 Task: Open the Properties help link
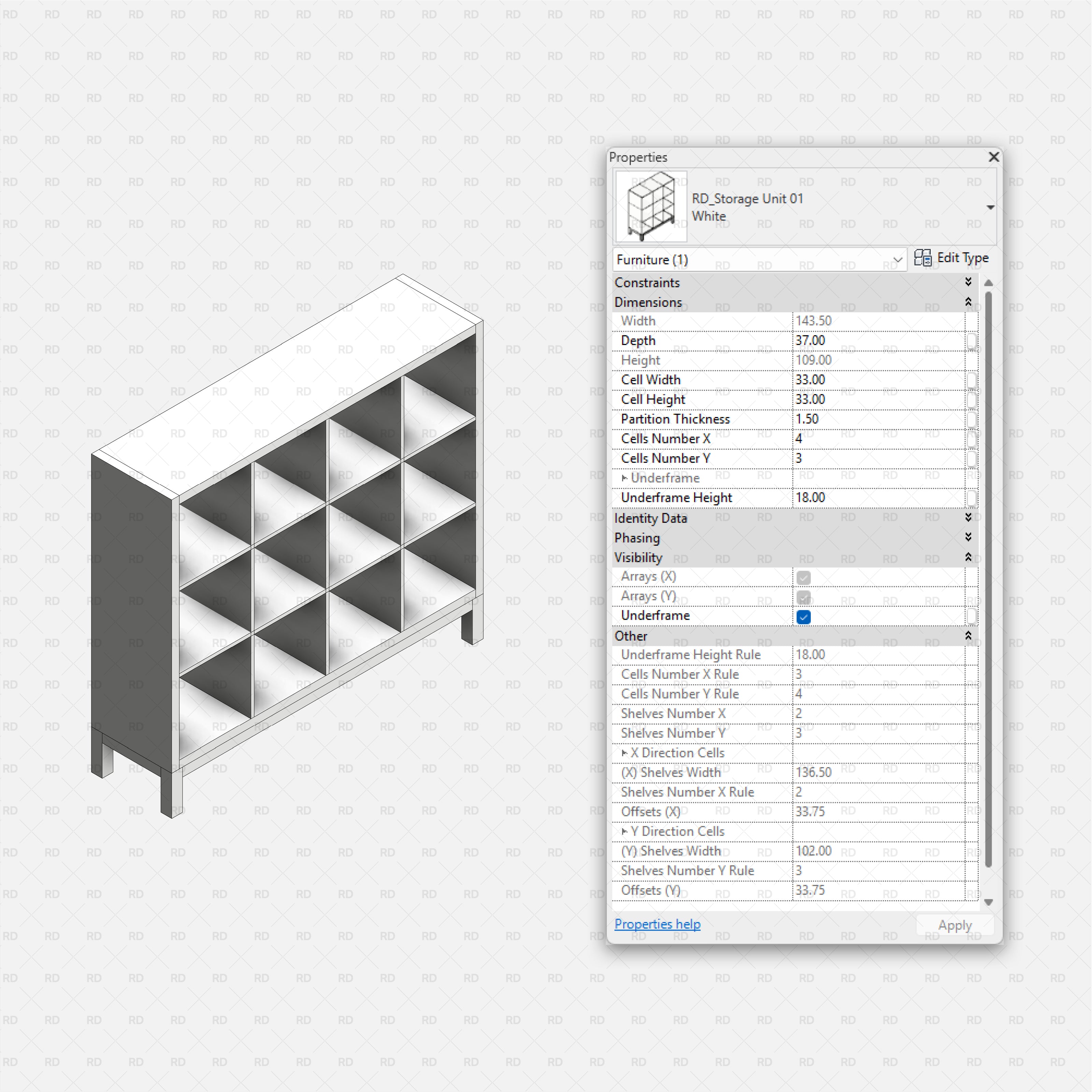(657, 923)
